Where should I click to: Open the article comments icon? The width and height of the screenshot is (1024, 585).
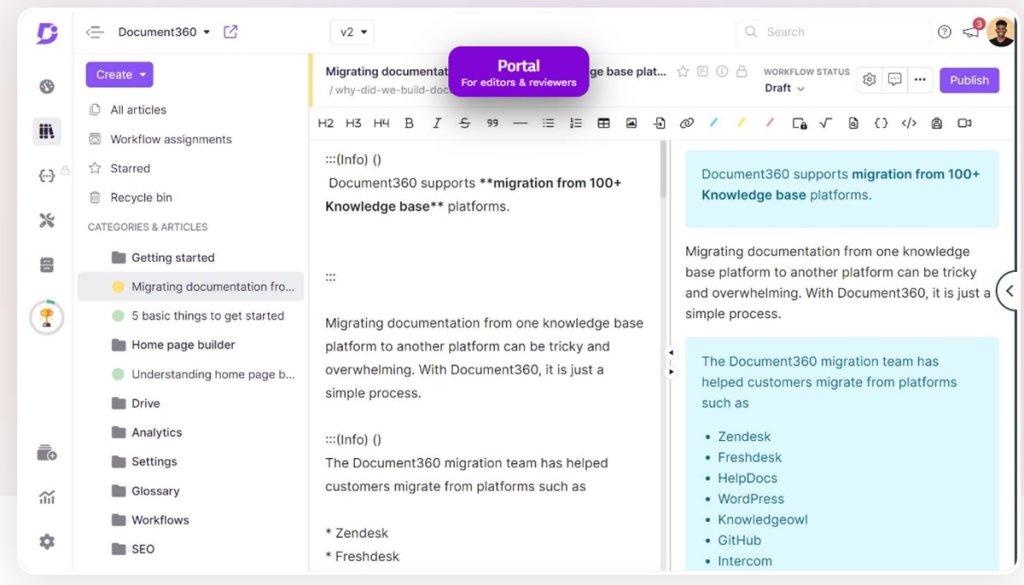[895, 80]
